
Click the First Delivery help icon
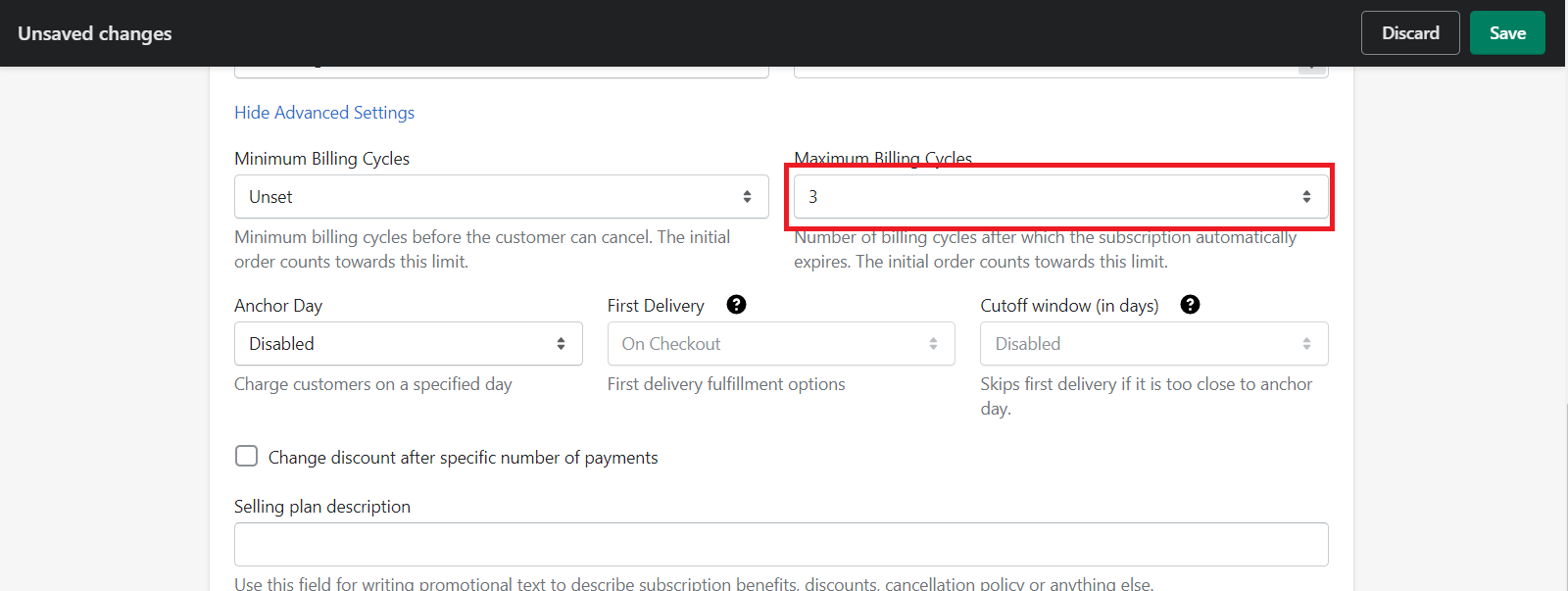point(737,305)
